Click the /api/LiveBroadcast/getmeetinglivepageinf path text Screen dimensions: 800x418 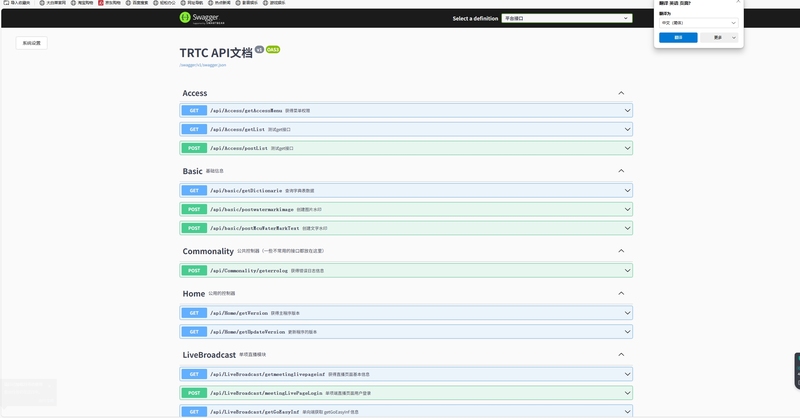coord(267,374)
